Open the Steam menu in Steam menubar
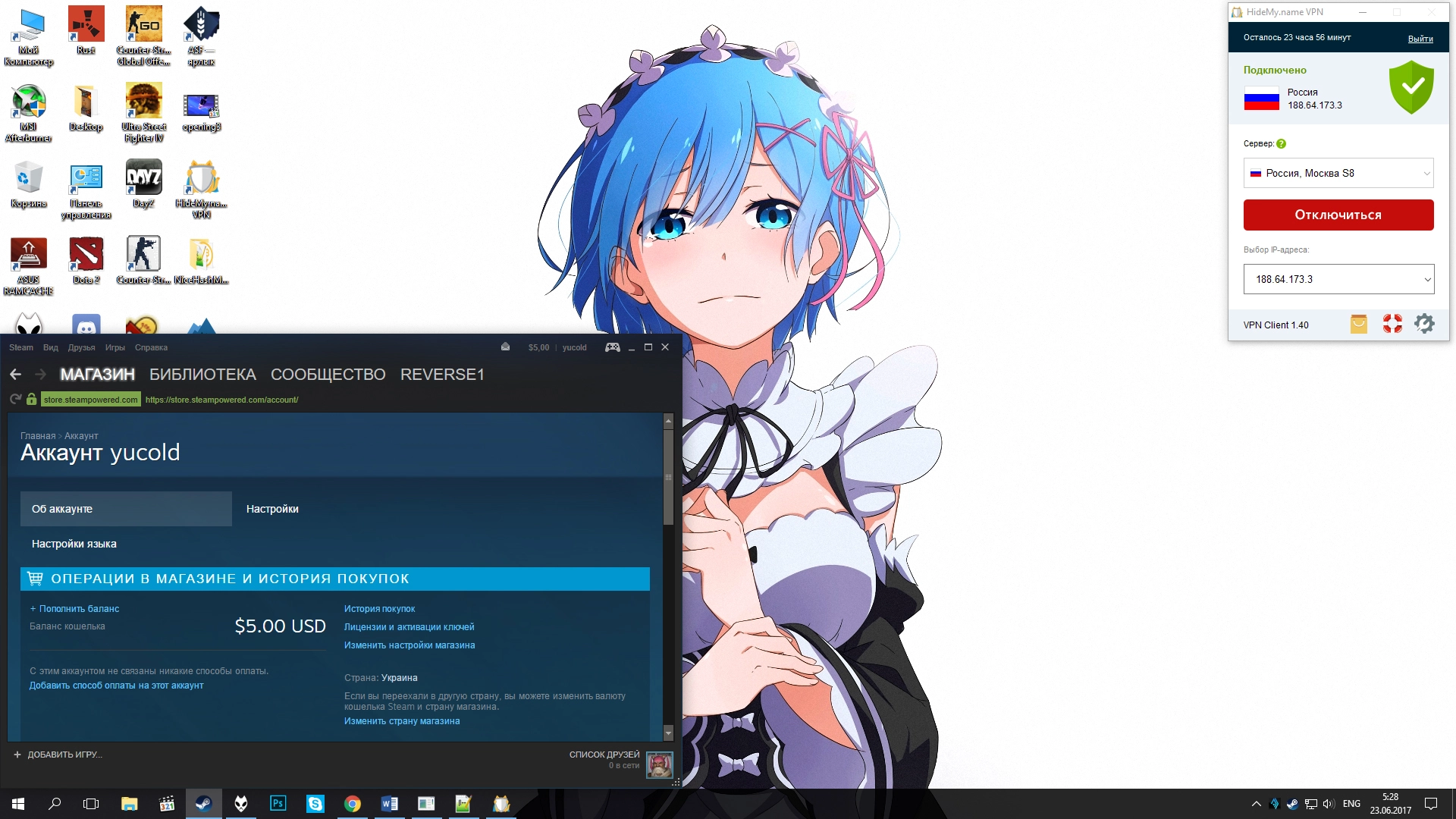The image size is (1456, 819). pos(21,347)
